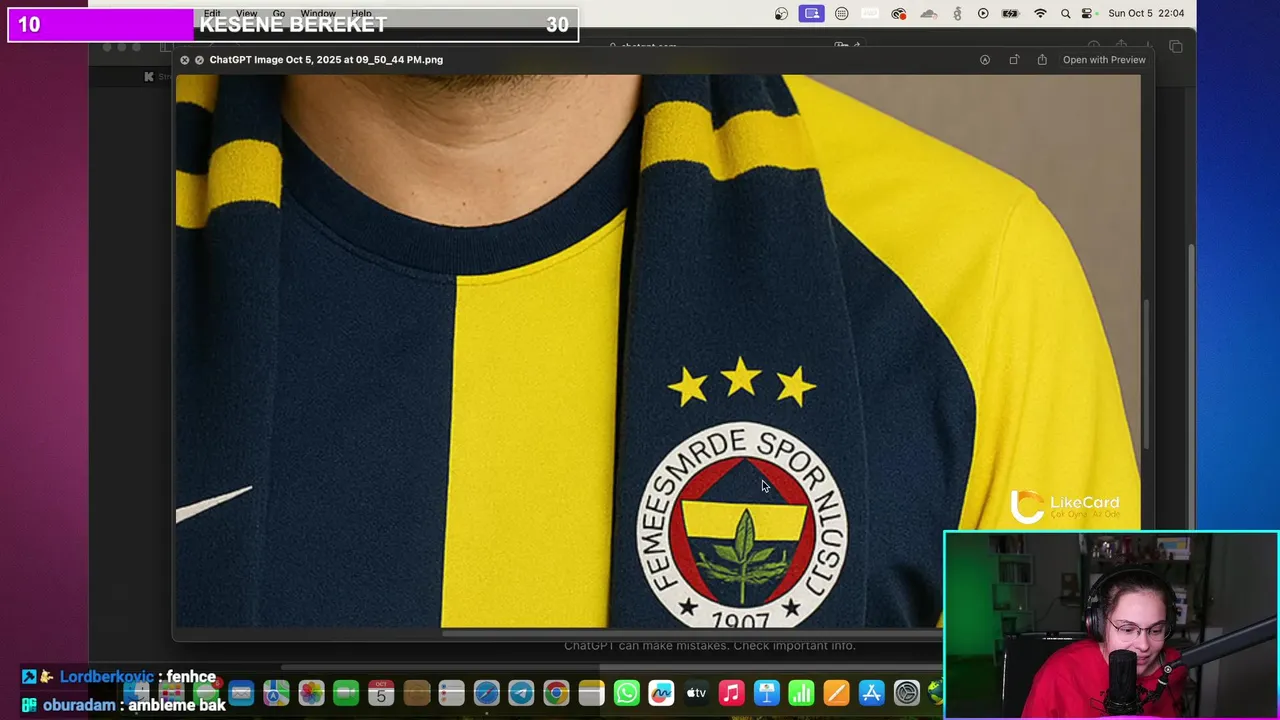Open Calendar from the Dock

tap(381, 693)
